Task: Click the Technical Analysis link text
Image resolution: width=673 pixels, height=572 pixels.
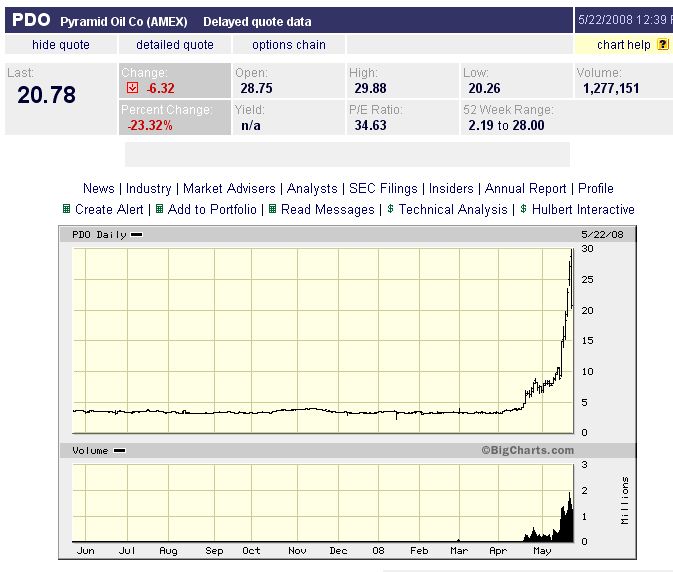Action: pyautogui.click(x=453, y=209)
